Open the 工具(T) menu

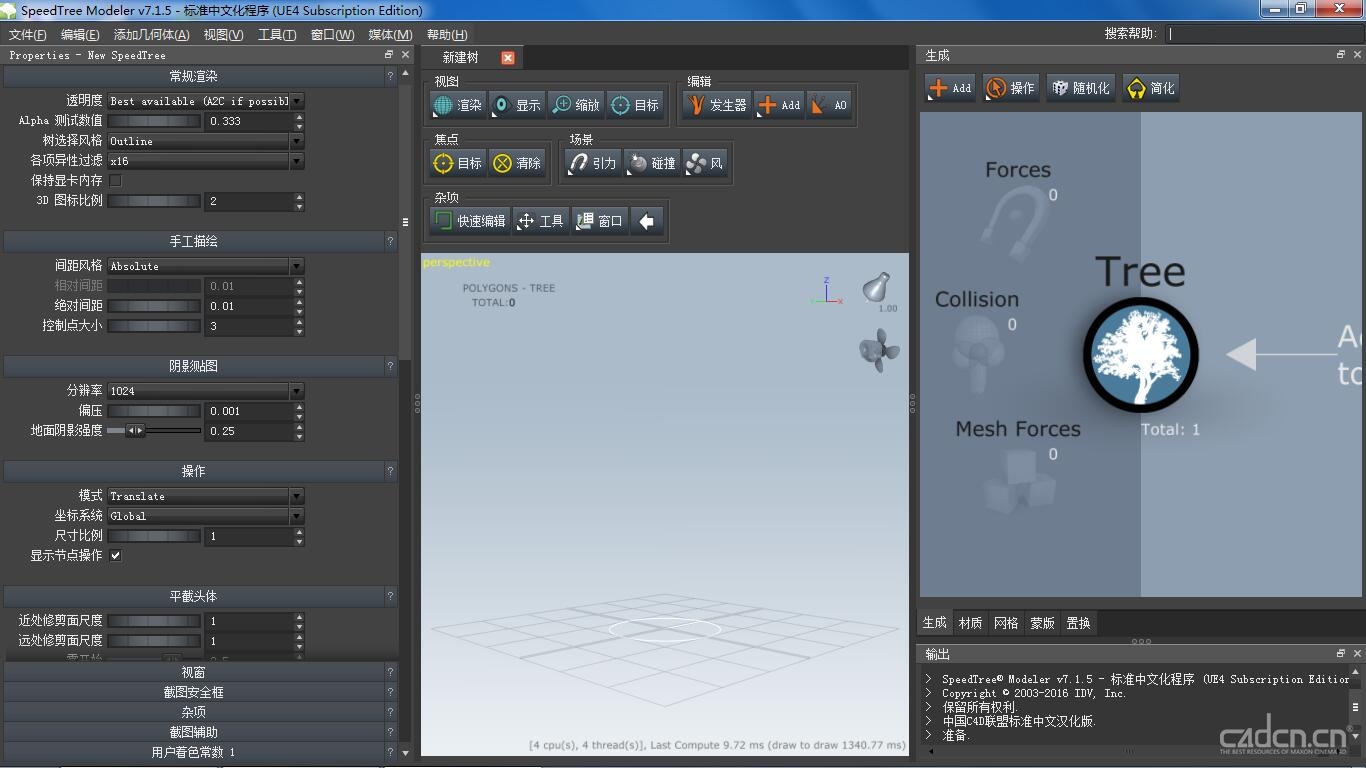point(277,35)
